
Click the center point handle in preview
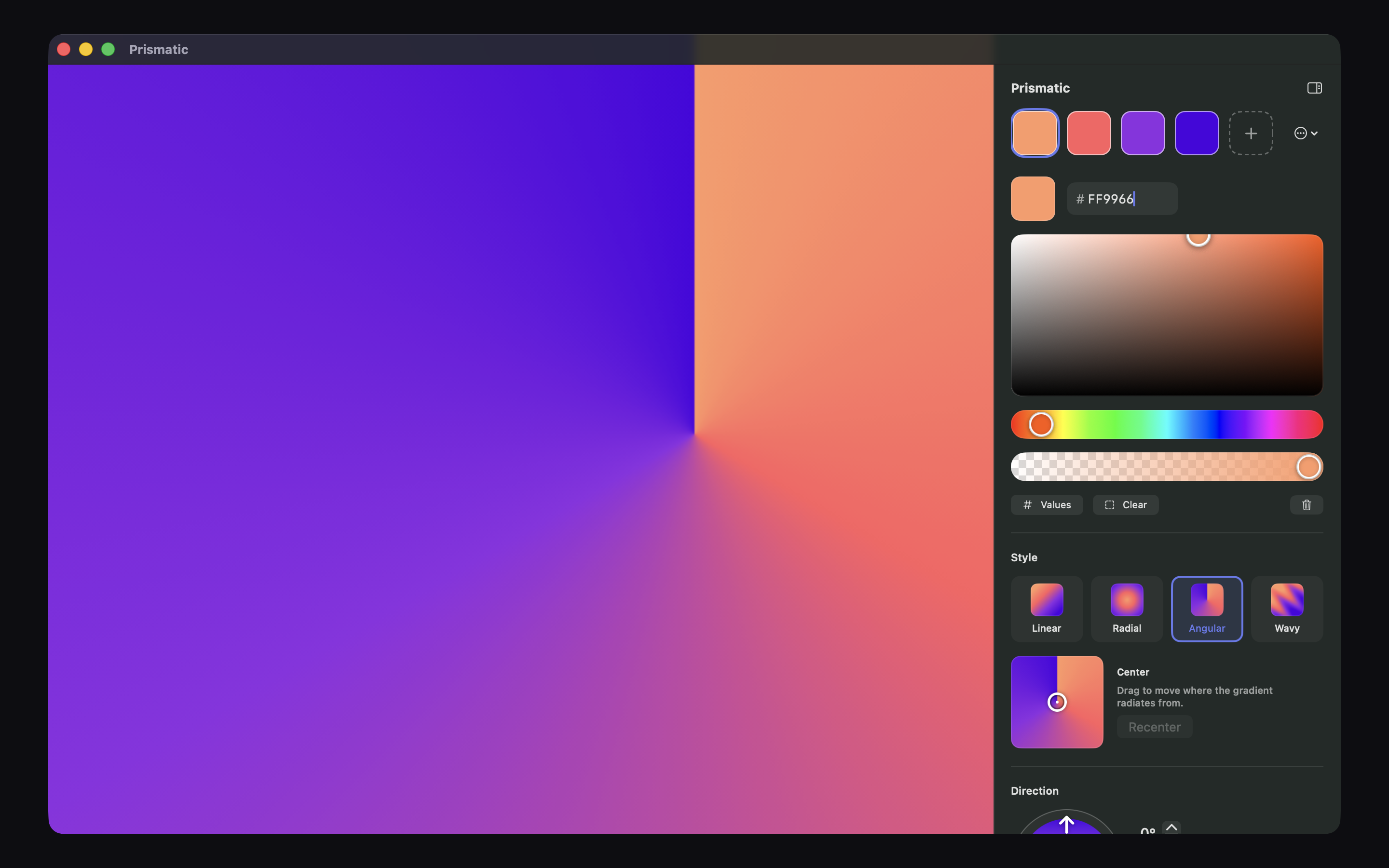(x=1057, y=702)
